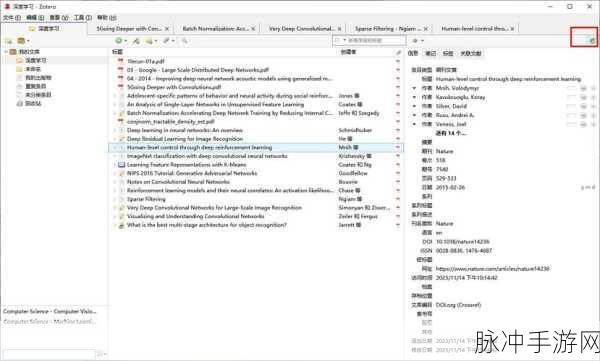
Task: Open the search mode dropdown in search box
Action: coord(344,40)
